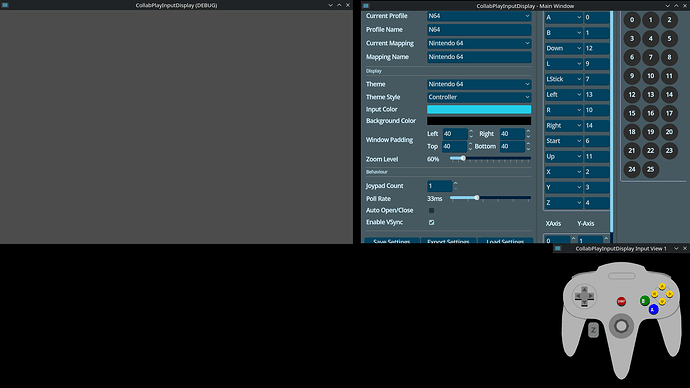Click joypad button indicator 16
The height and width of the screenshot is (388, 690).
[x=650, y=113]
